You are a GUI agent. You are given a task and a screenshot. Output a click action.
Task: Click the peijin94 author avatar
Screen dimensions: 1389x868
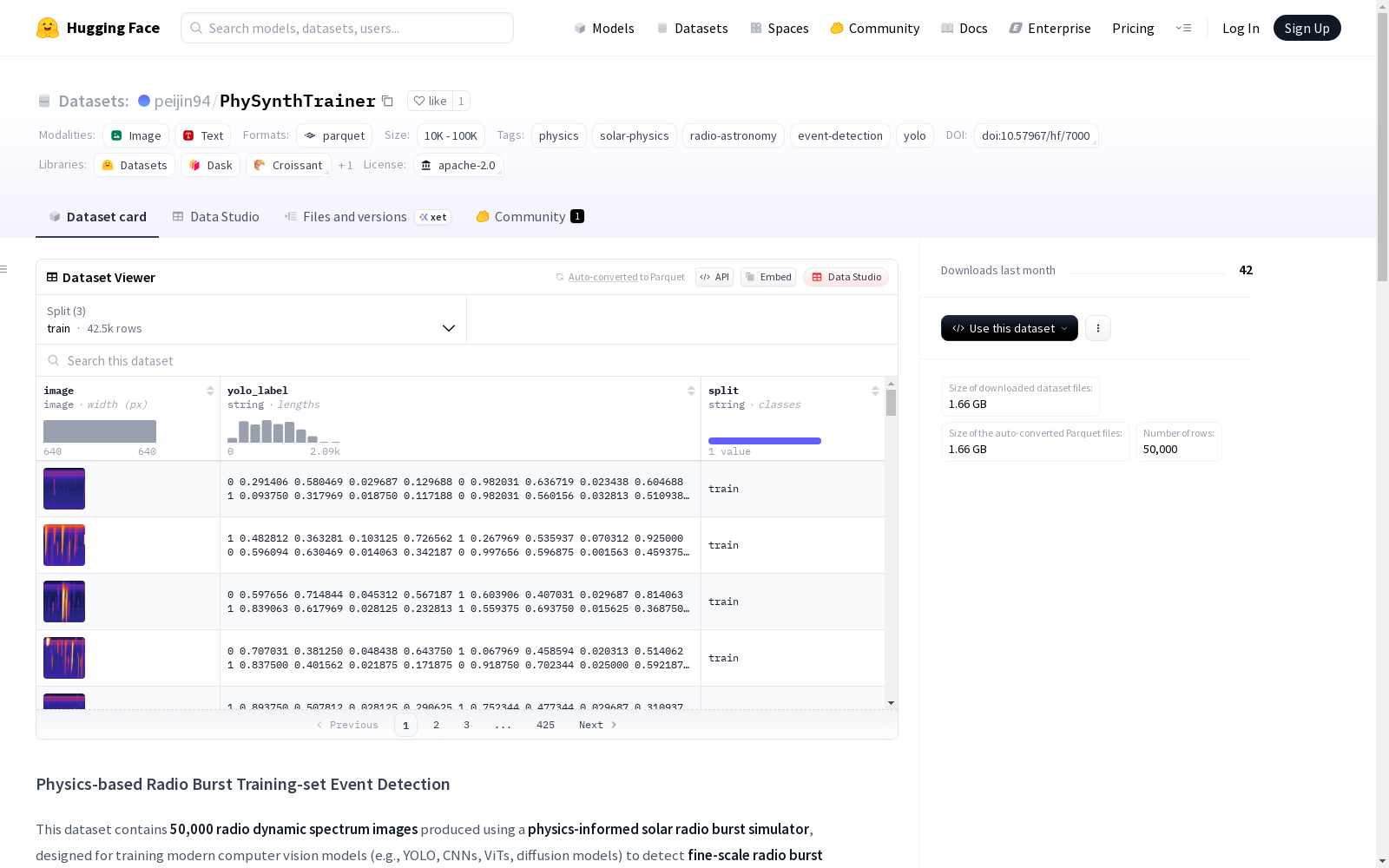[x=144, y=101]
